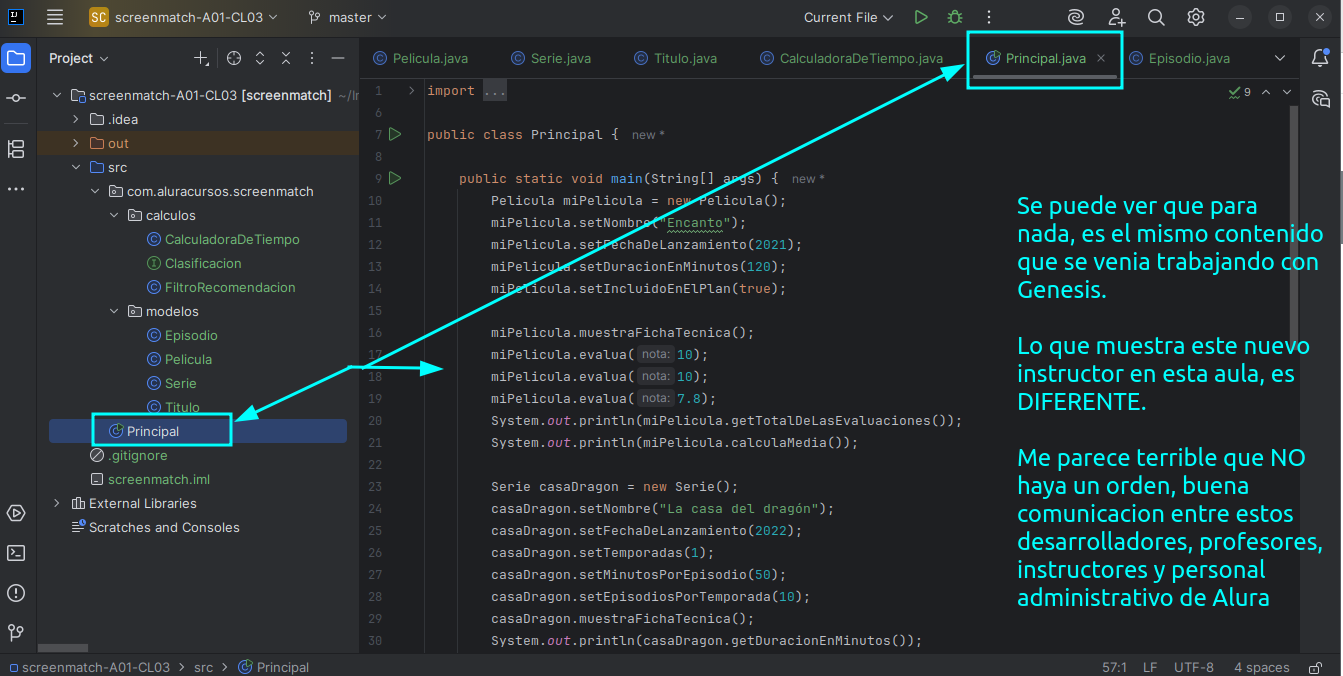Open the More Actions vertical dots menu
Image resolution: width=1343 pixels, height=676 pixels.
click(989, 17)
